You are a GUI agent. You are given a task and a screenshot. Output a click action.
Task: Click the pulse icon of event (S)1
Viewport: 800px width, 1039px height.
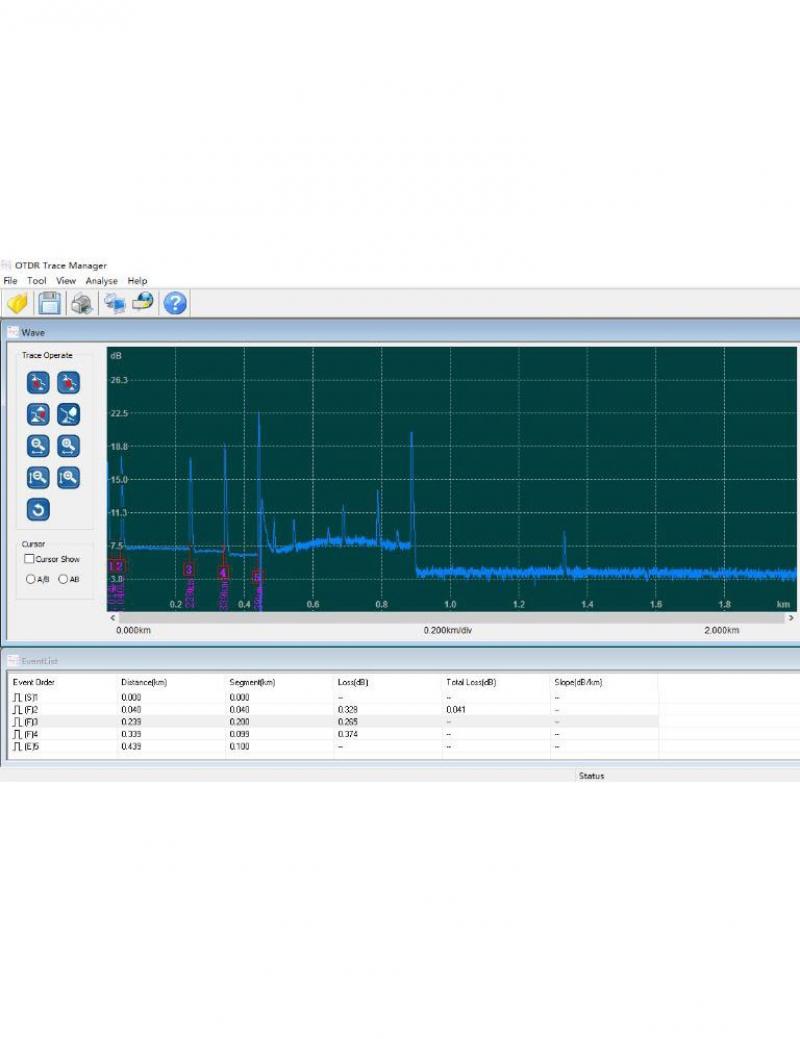17,697
